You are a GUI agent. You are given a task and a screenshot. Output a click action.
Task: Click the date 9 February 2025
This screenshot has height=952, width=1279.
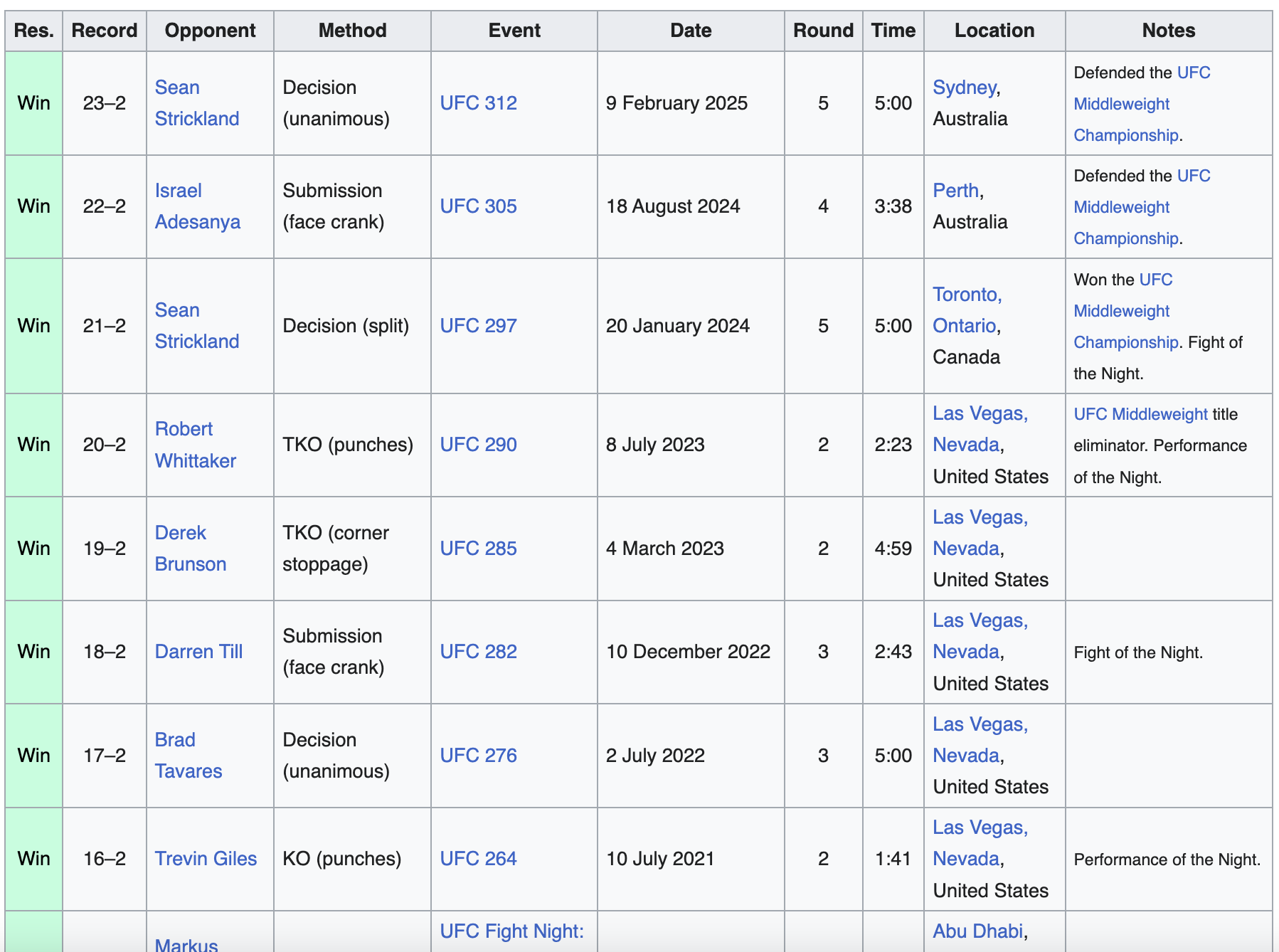coord(677,103)
